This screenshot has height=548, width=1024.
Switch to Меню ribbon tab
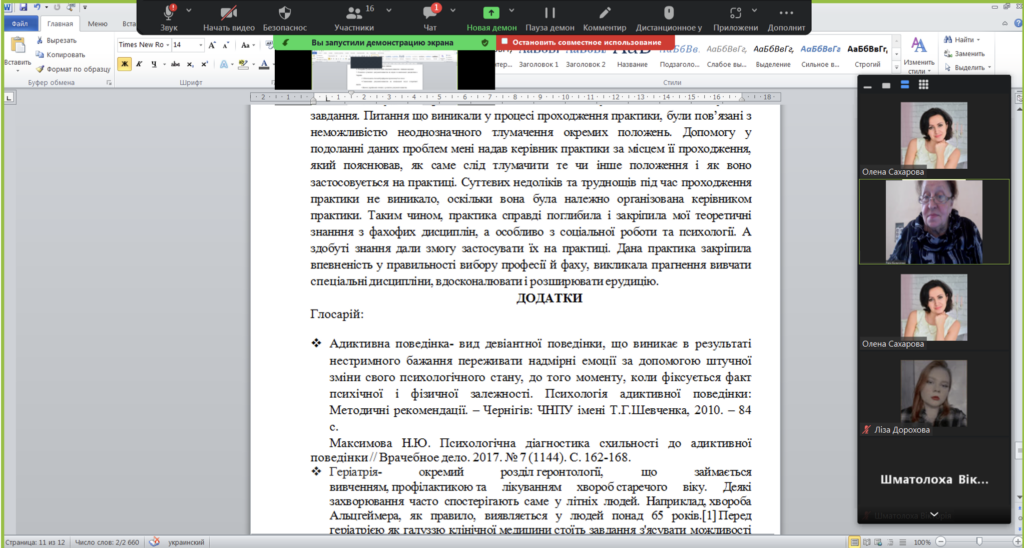coord(97,24)
